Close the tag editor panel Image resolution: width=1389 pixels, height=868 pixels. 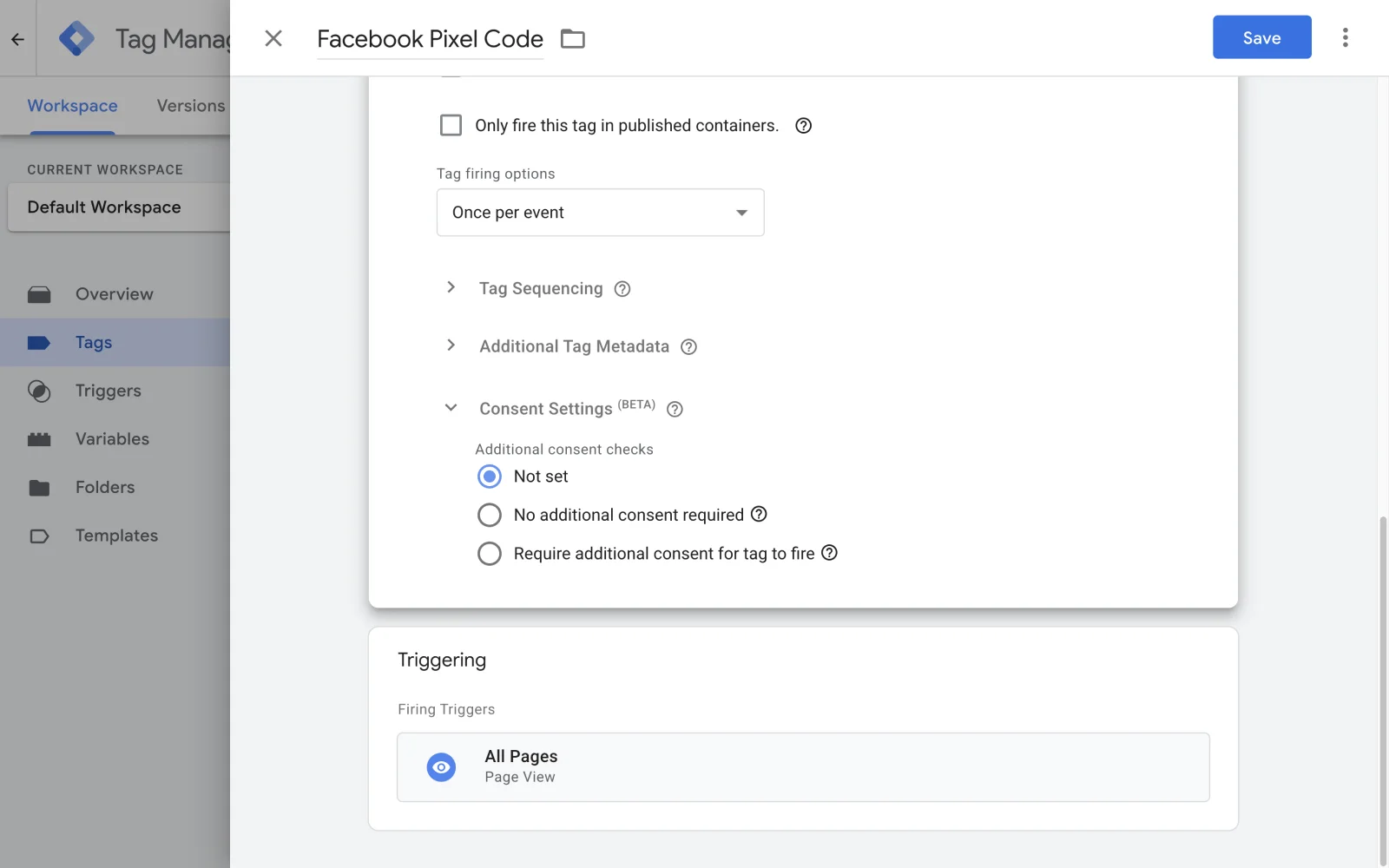(273, 38)
